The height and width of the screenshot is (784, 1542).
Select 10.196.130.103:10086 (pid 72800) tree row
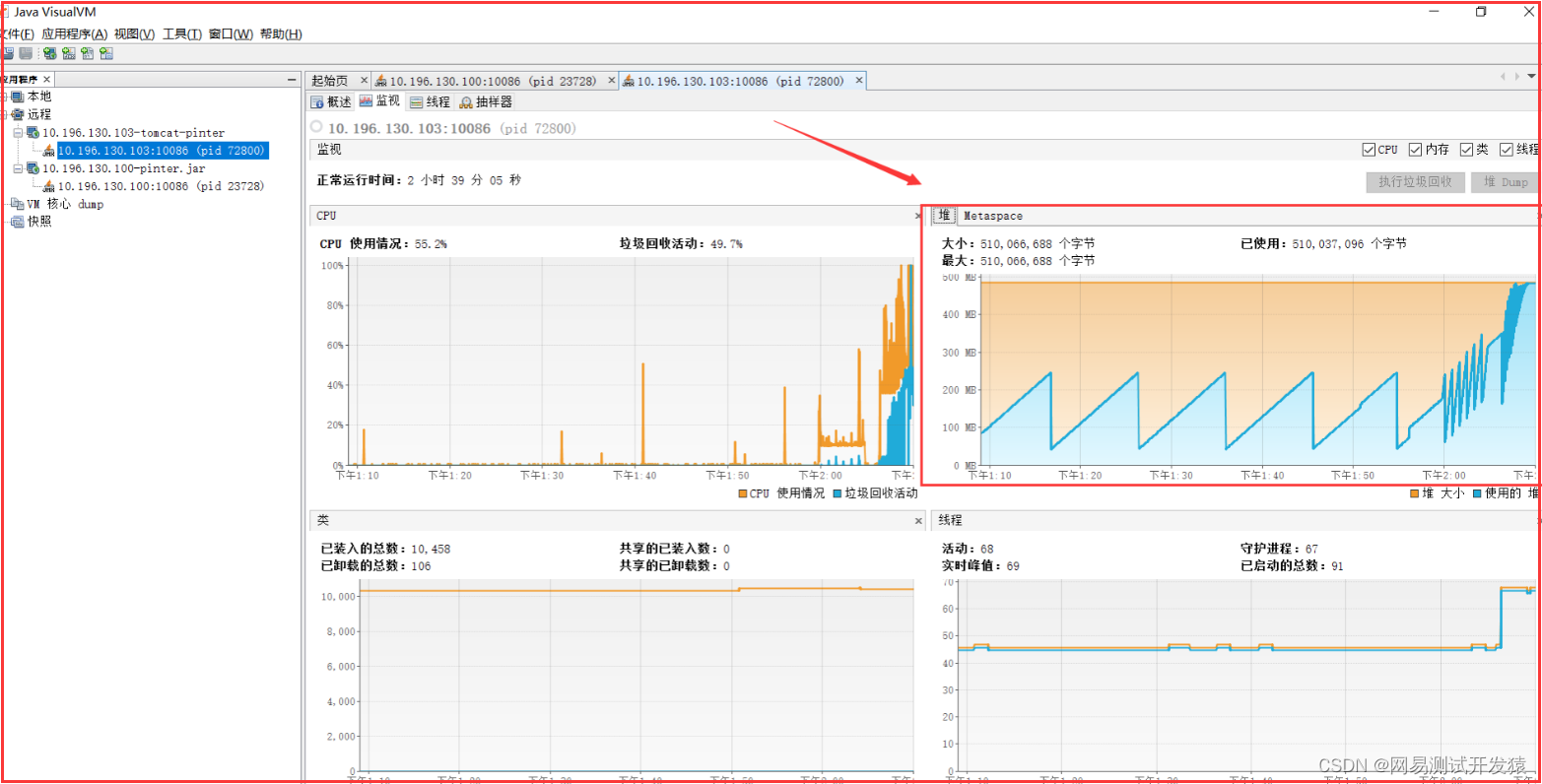tap(162, 151)
